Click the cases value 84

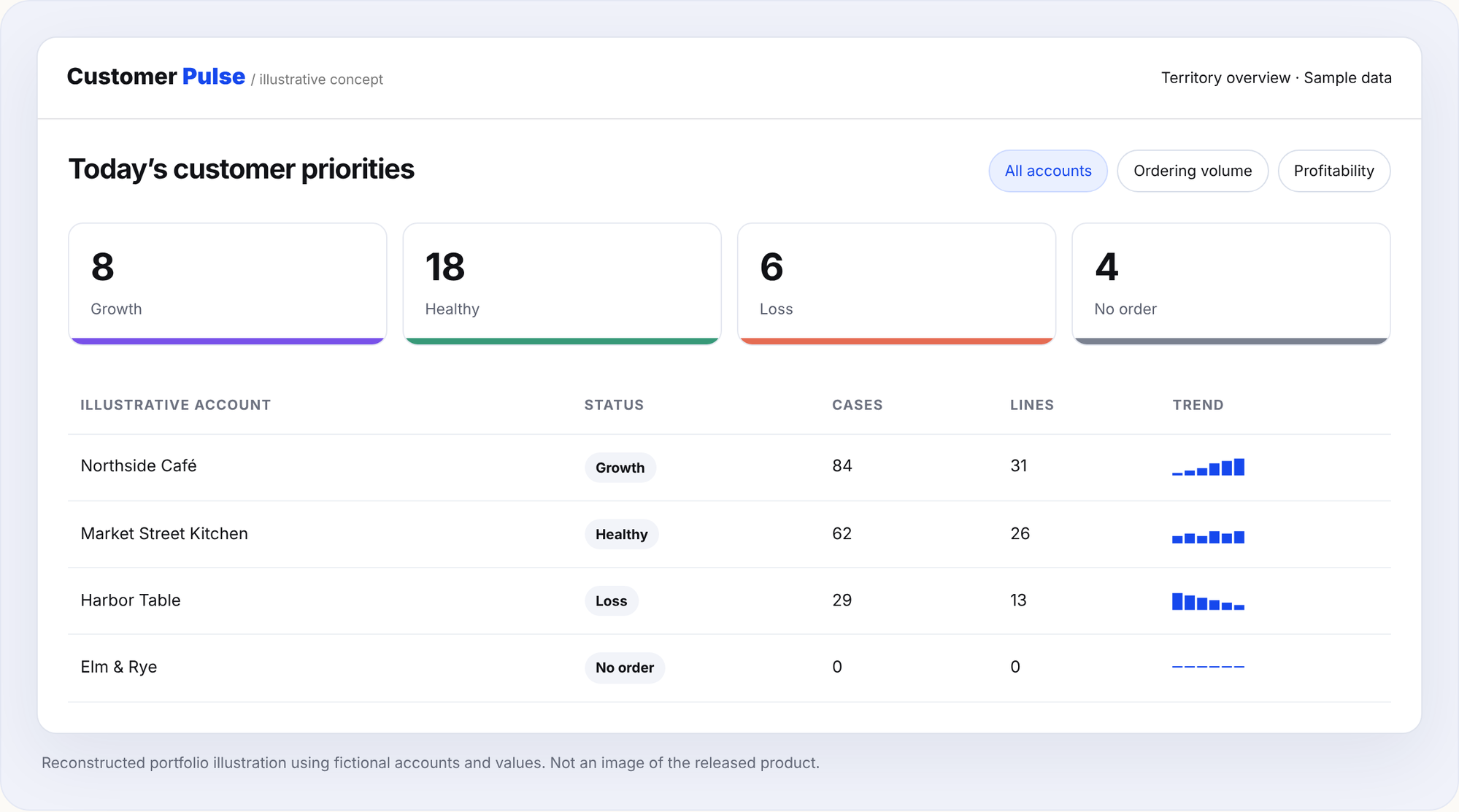[x=842, y=465]
